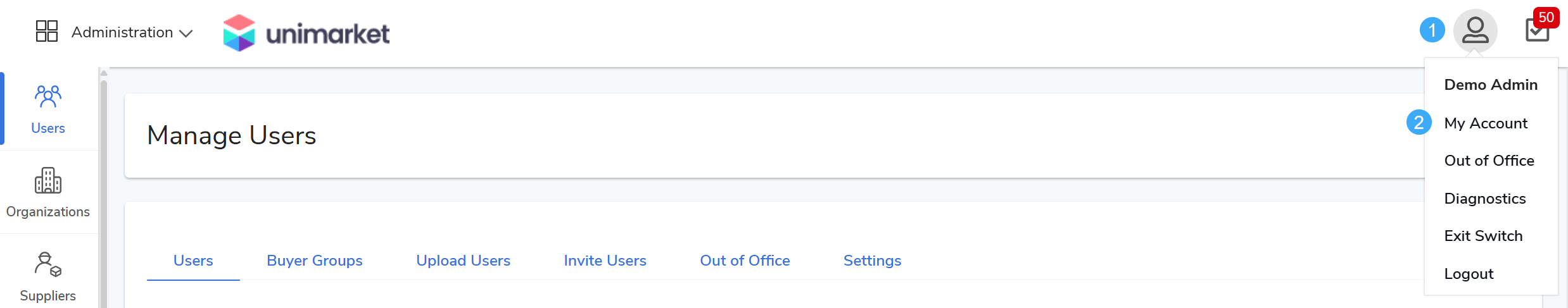Open Suppliers icon in sidebar
Viewport: 1568px width, 308px height.
point(48,264)
